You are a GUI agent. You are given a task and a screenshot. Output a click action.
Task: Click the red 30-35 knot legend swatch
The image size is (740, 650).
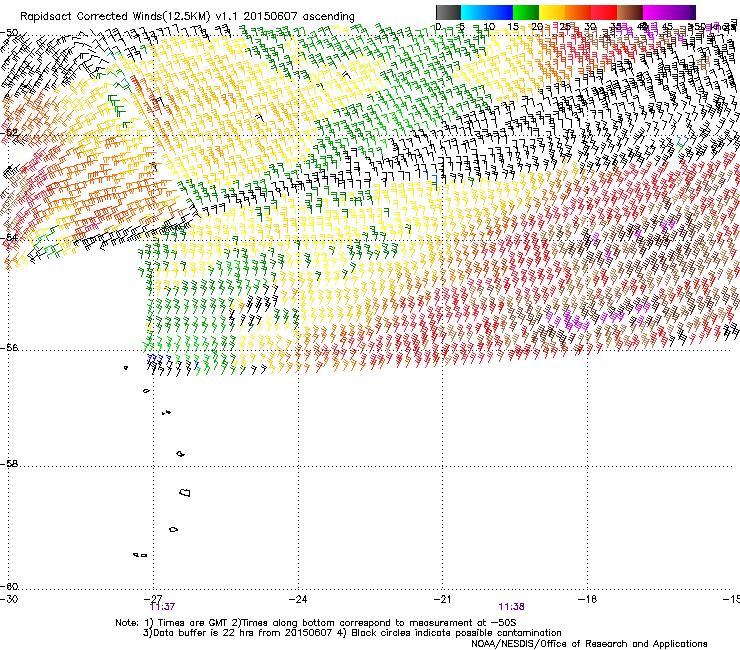(x=604, y=12)
